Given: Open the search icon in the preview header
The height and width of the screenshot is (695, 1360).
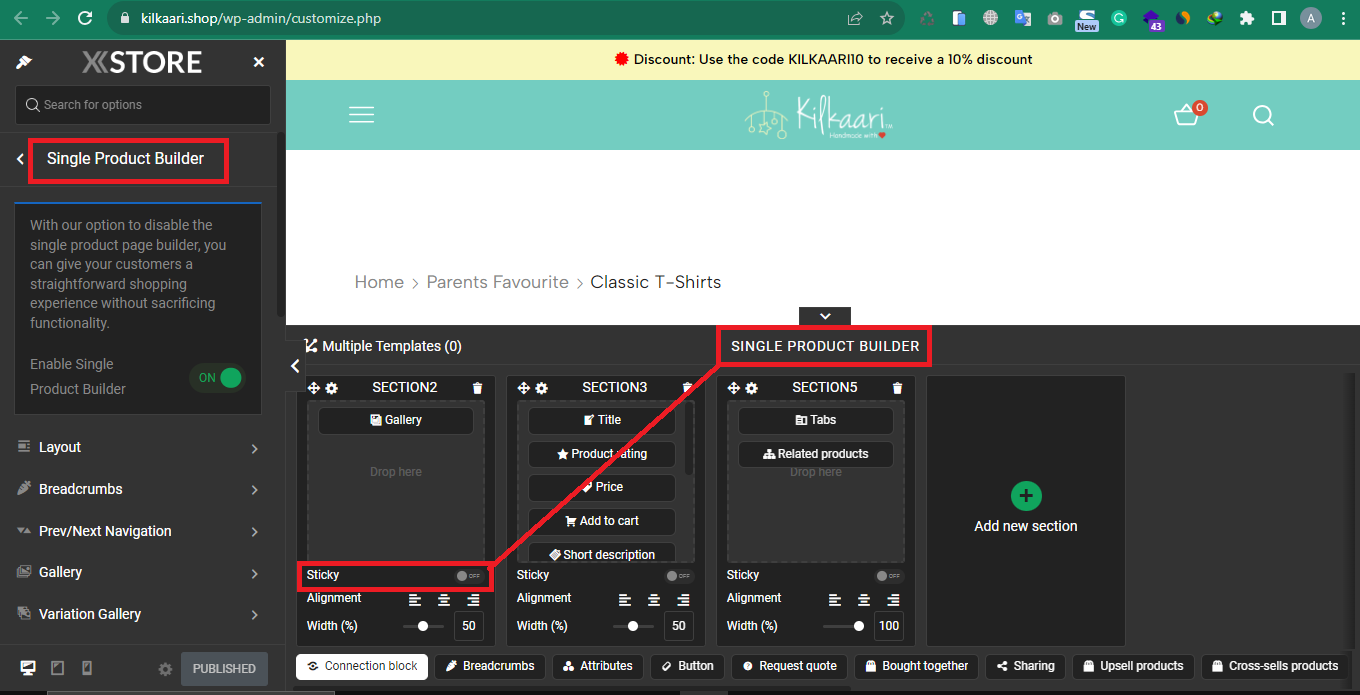Looking at the screenshot, I should point(1263,115).
